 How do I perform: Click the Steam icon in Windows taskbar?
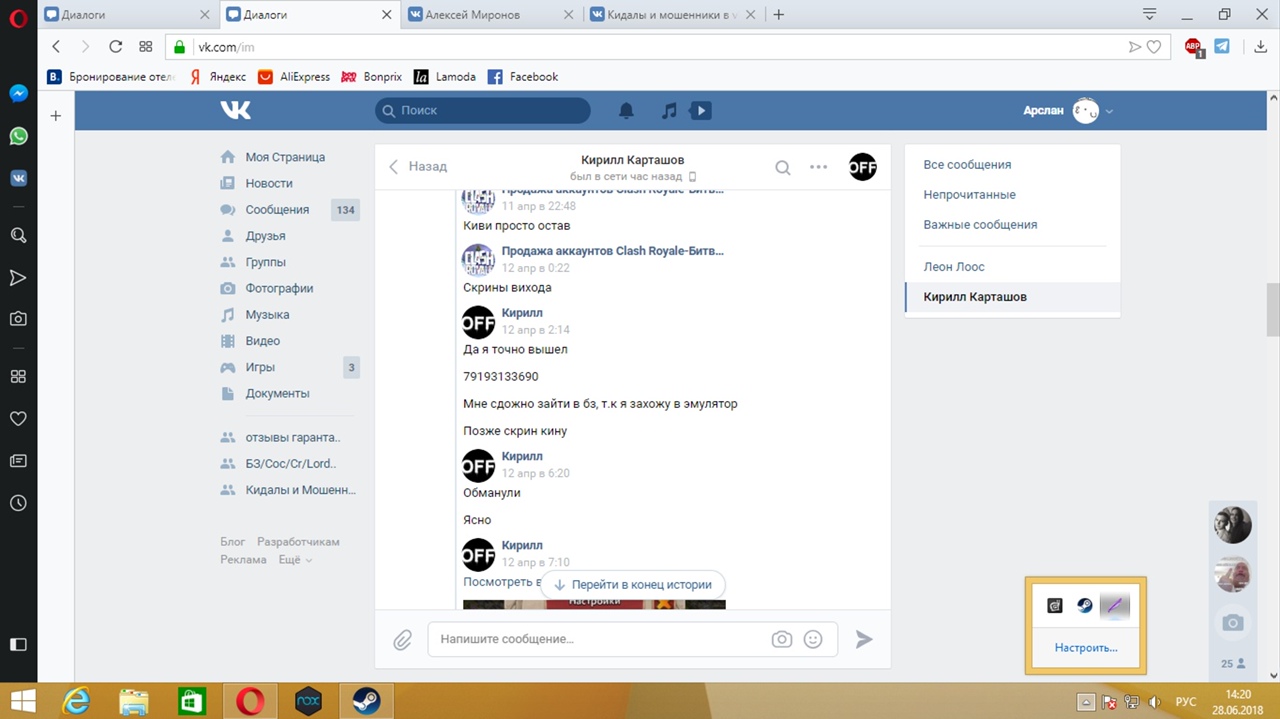(366, 701)
